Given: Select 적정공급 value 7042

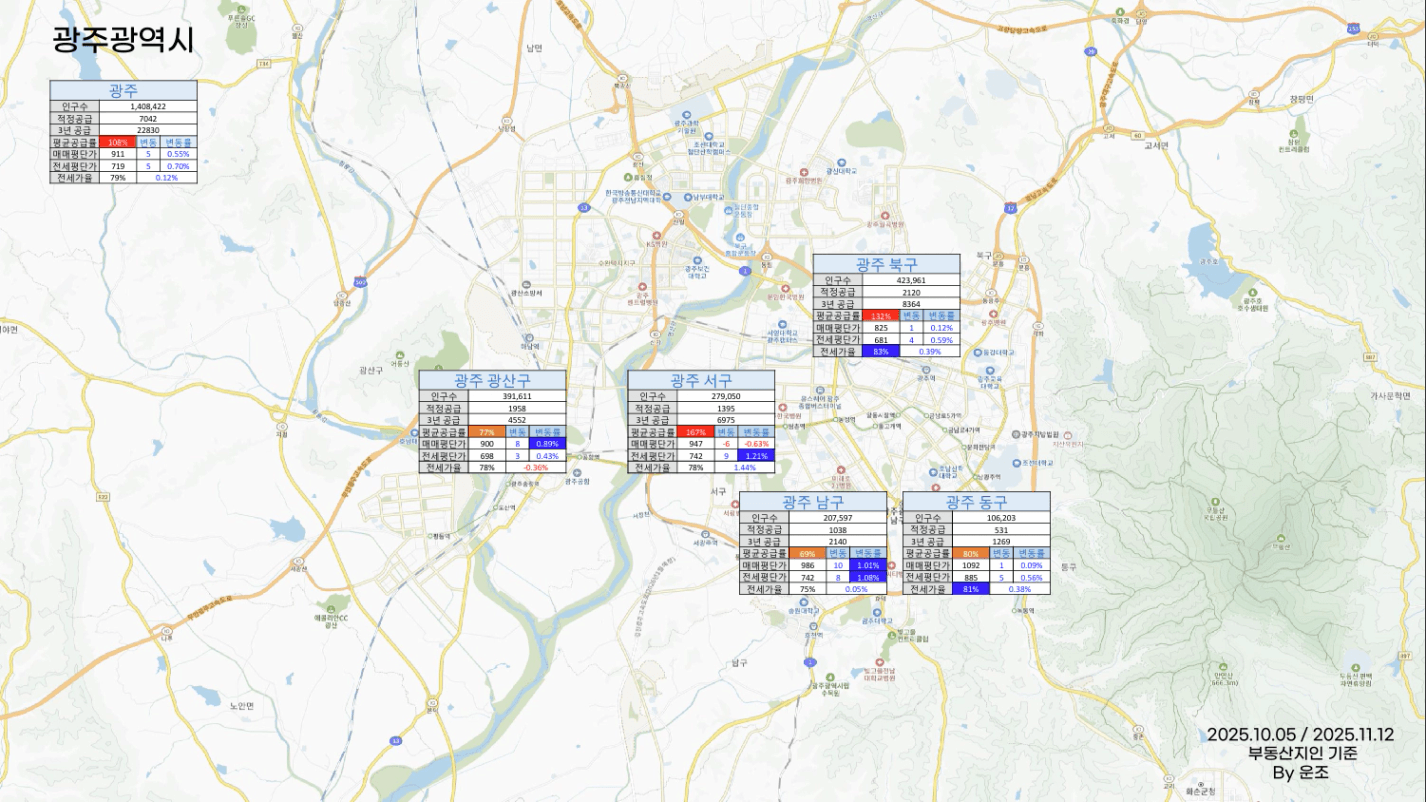Looking at the screenshot, I should coord(148,118).
